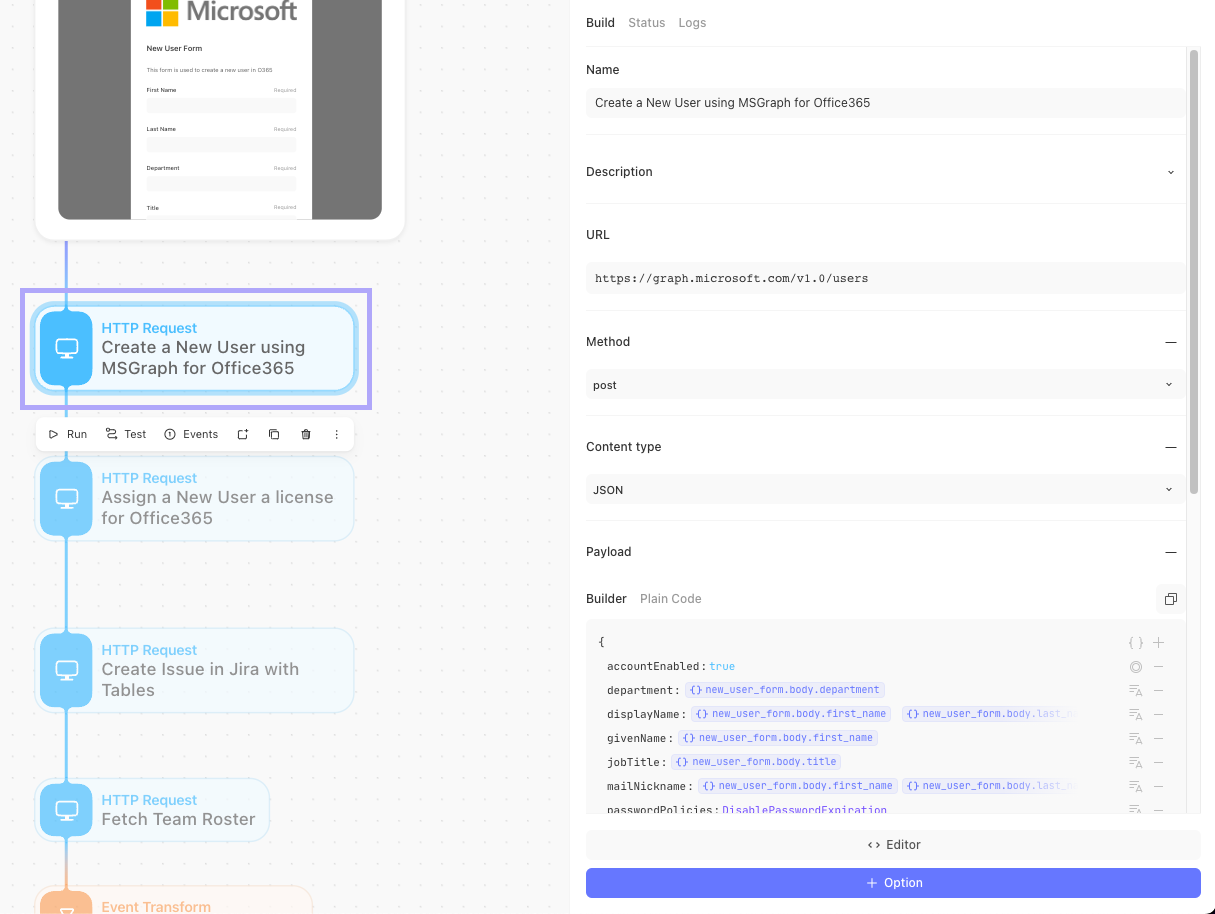The width and height of the screenshot is (1215, 914).
Task: Click the givenName first_name variable chip
Action: click(x=778, y=738)
